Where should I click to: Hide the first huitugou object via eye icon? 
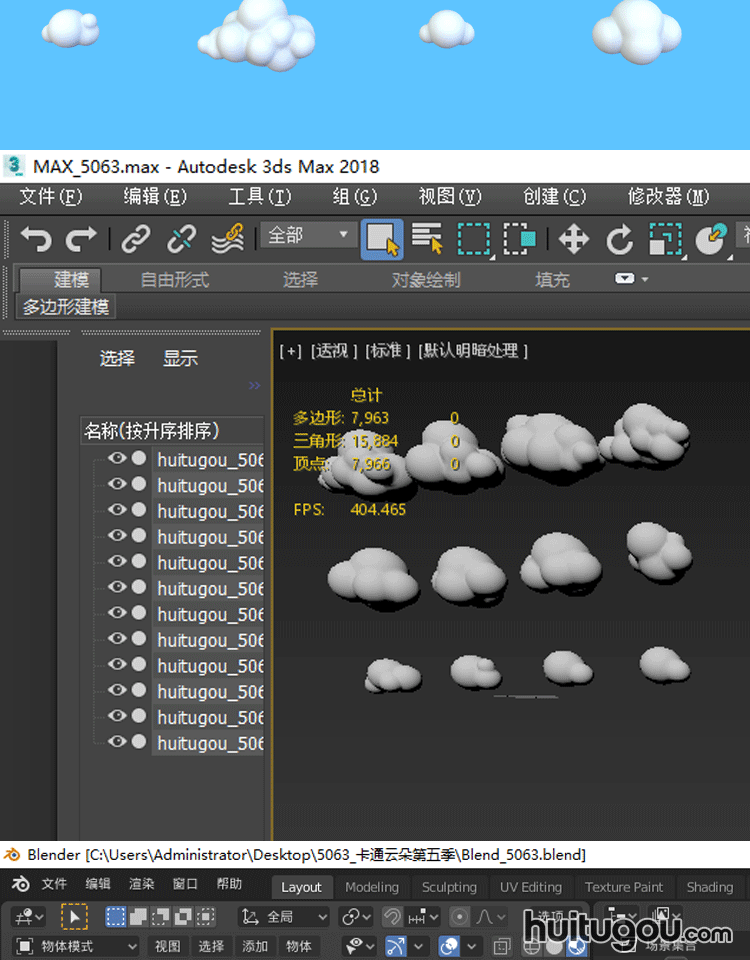click(117, 458)
